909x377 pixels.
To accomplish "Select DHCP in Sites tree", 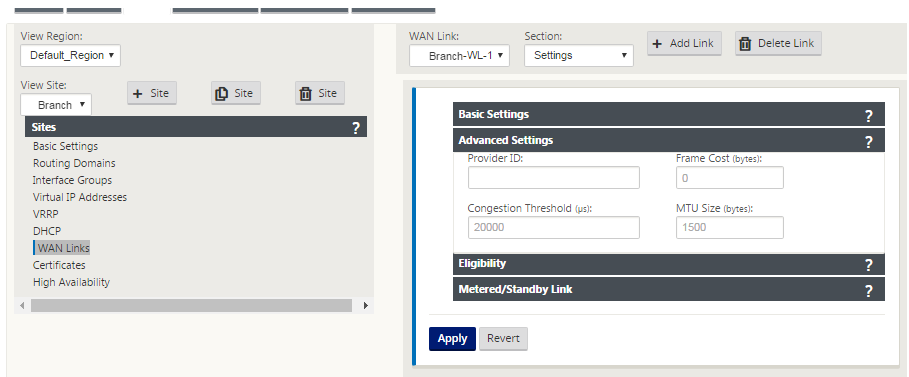I will (47, 231).
